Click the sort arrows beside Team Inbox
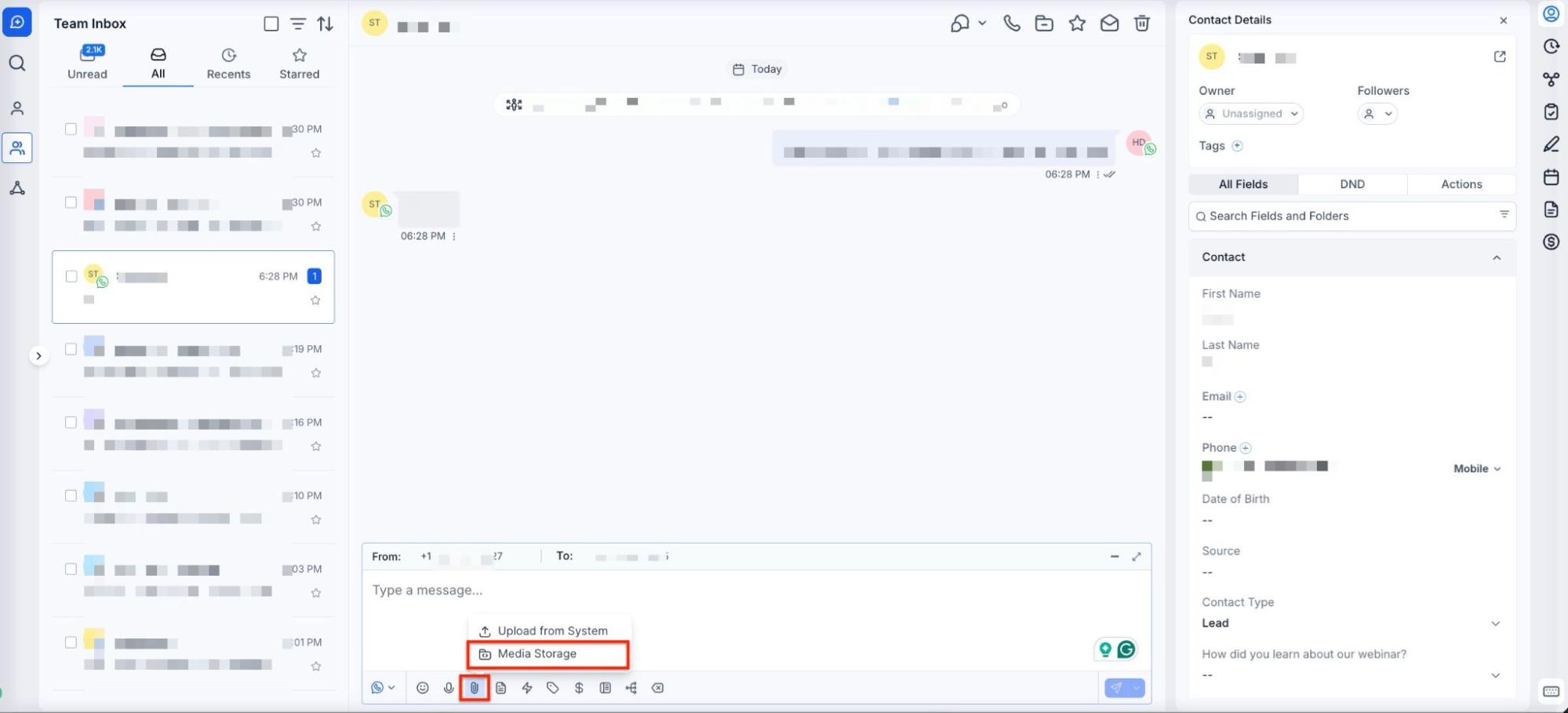 [x=326, y=24]
